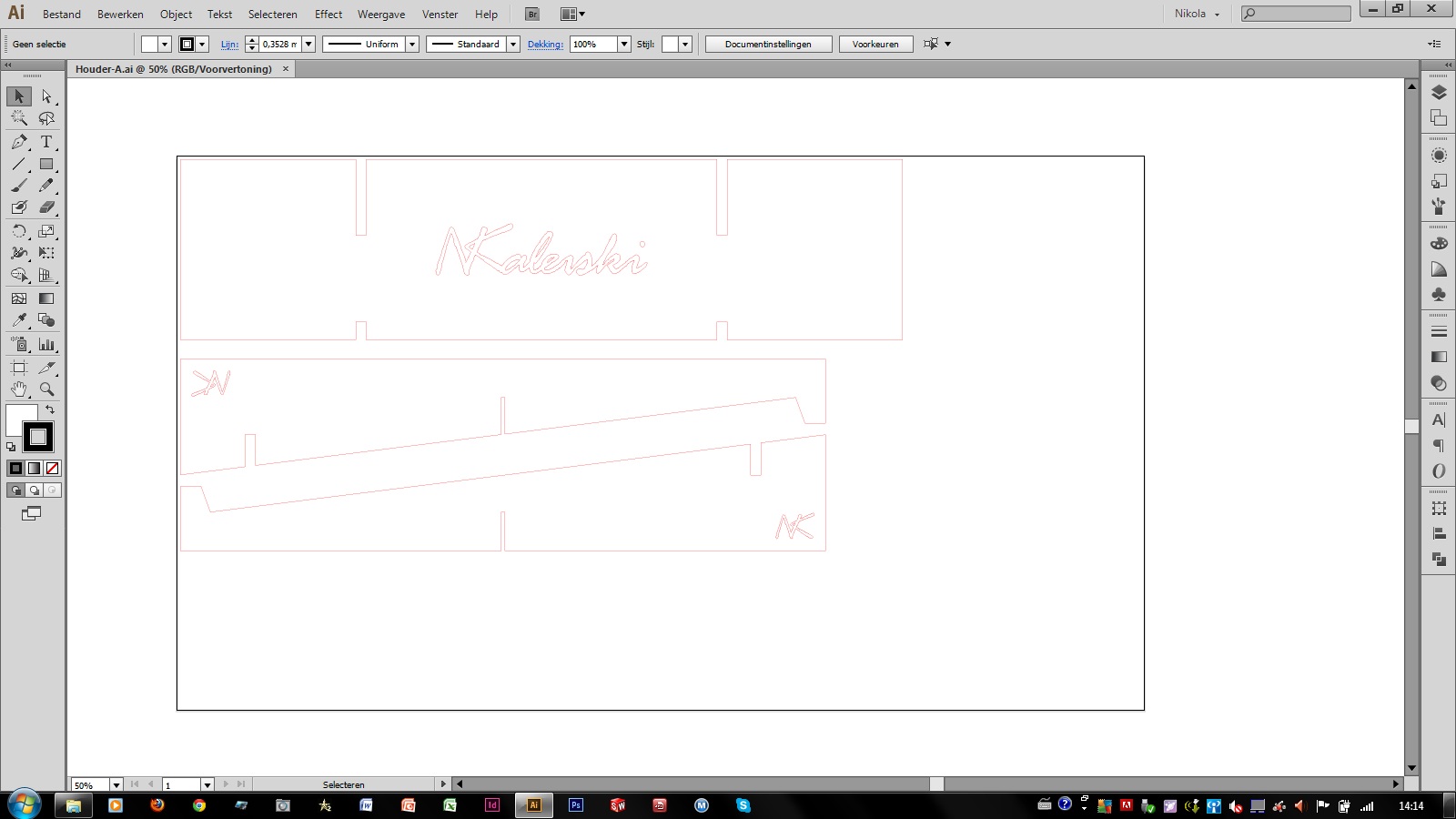
Task: Open the Effect menu
Action: 329,15
